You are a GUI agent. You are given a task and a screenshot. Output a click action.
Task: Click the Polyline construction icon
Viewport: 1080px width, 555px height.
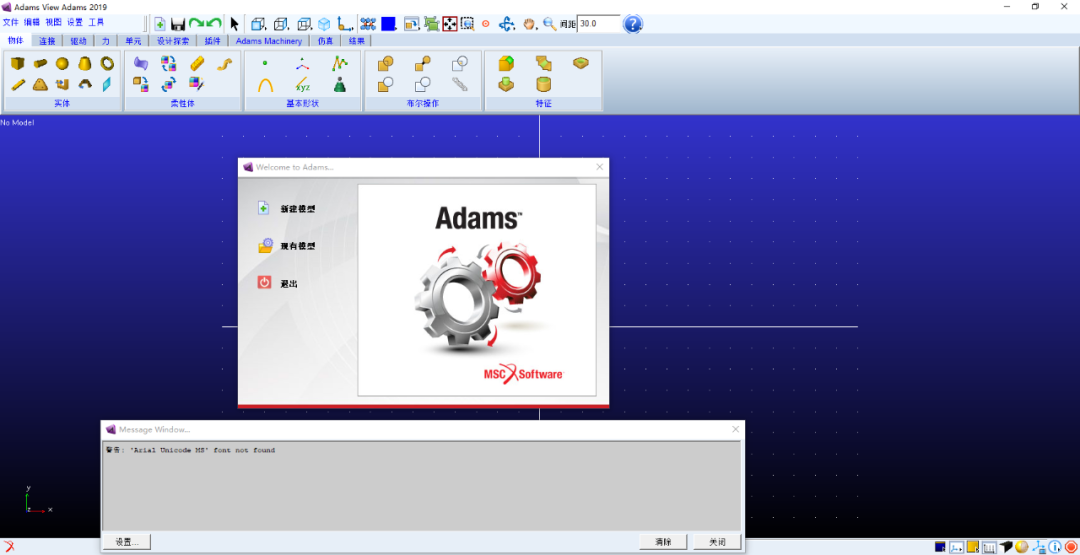pyautogui.click(x=339, y=63)
